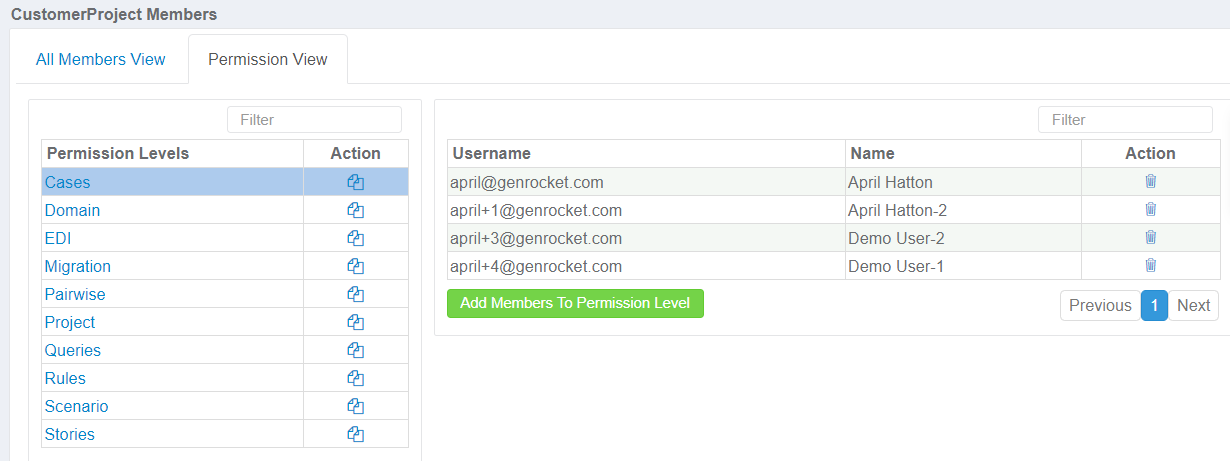Click the copy icon in Domain row
1230x461 pixels.
[x=355, y=210]
